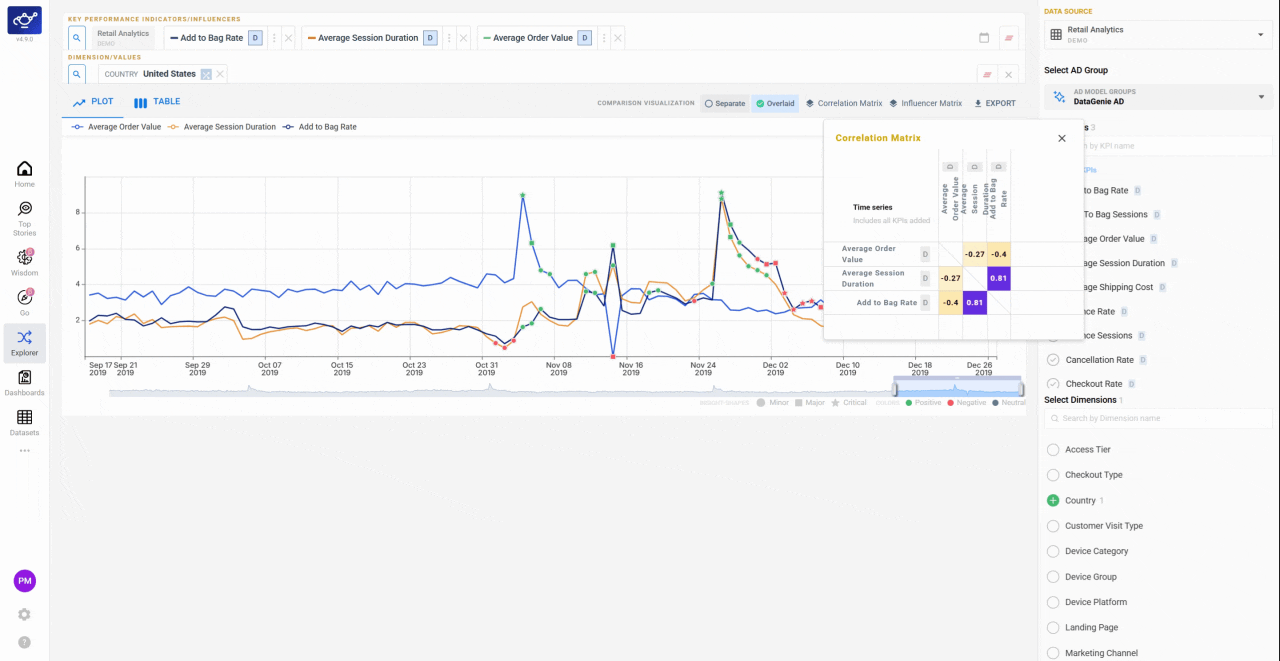This screenshot has height=661, width=1280.
Task: Toggle the Marketing Channel dimension
Action: pyautogui.click(x=1053, y=653)
